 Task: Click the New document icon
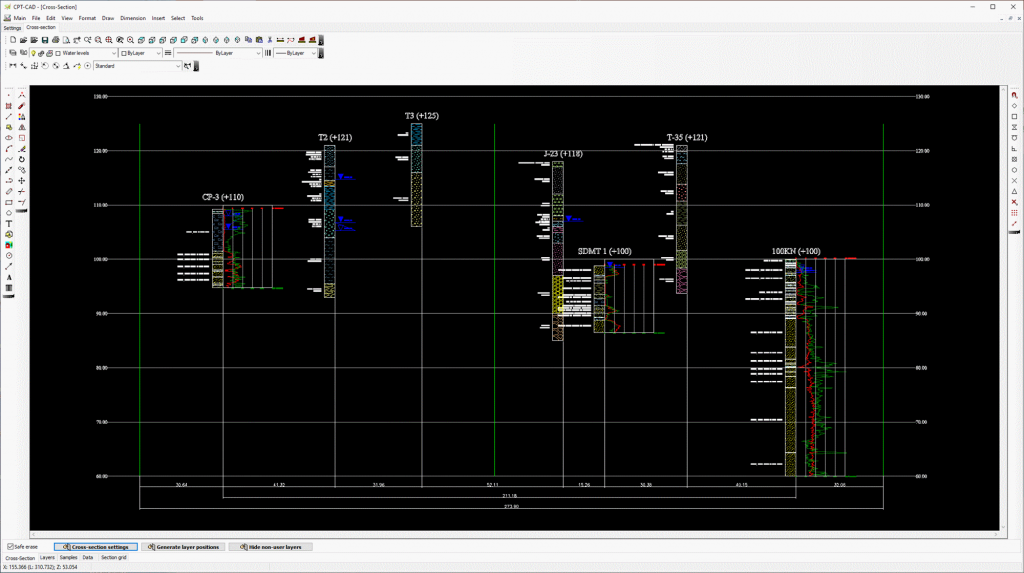(11, 39)
